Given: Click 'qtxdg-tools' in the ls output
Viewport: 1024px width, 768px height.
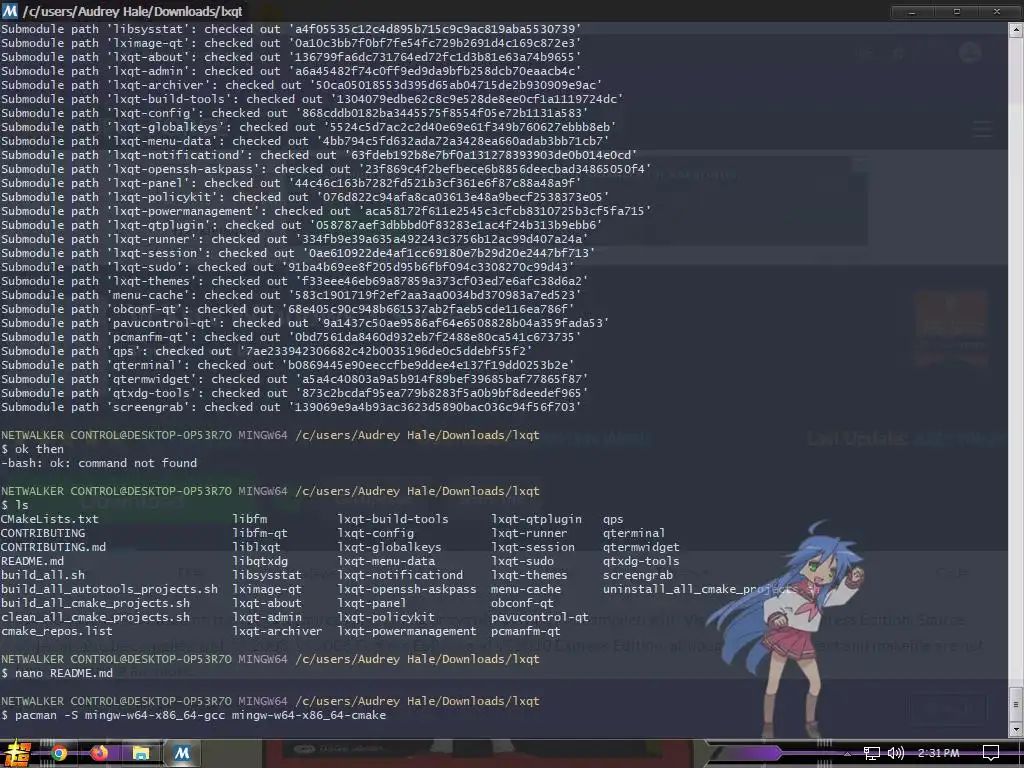Looking at the screenshot, I should pos(641,562).
